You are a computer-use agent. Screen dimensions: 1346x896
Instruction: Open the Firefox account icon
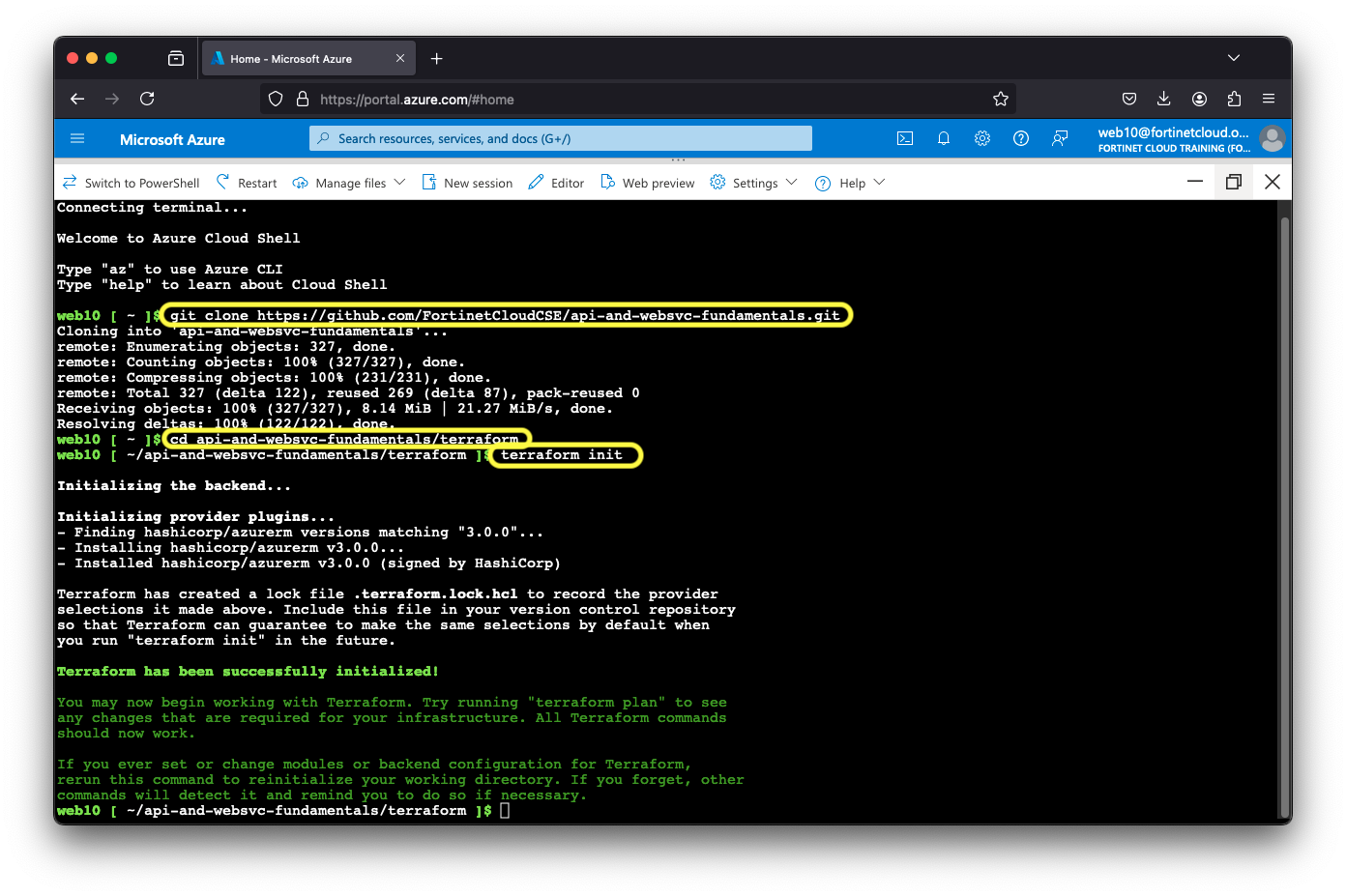(1199, 99)
